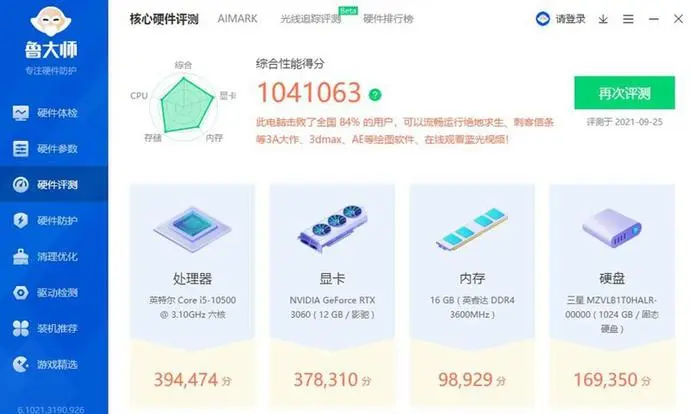Click the 16 GB DDR4 3600MHz description
This screenshot has width=690, height=414.
click(x=472, y=307)
